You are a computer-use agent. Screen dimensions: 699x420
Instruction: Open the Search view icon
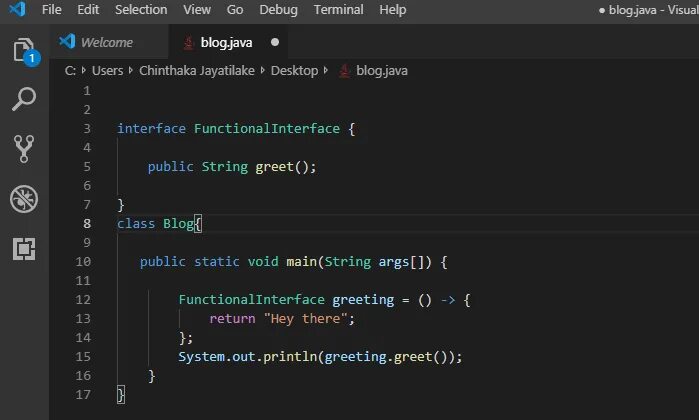point(24,99)
